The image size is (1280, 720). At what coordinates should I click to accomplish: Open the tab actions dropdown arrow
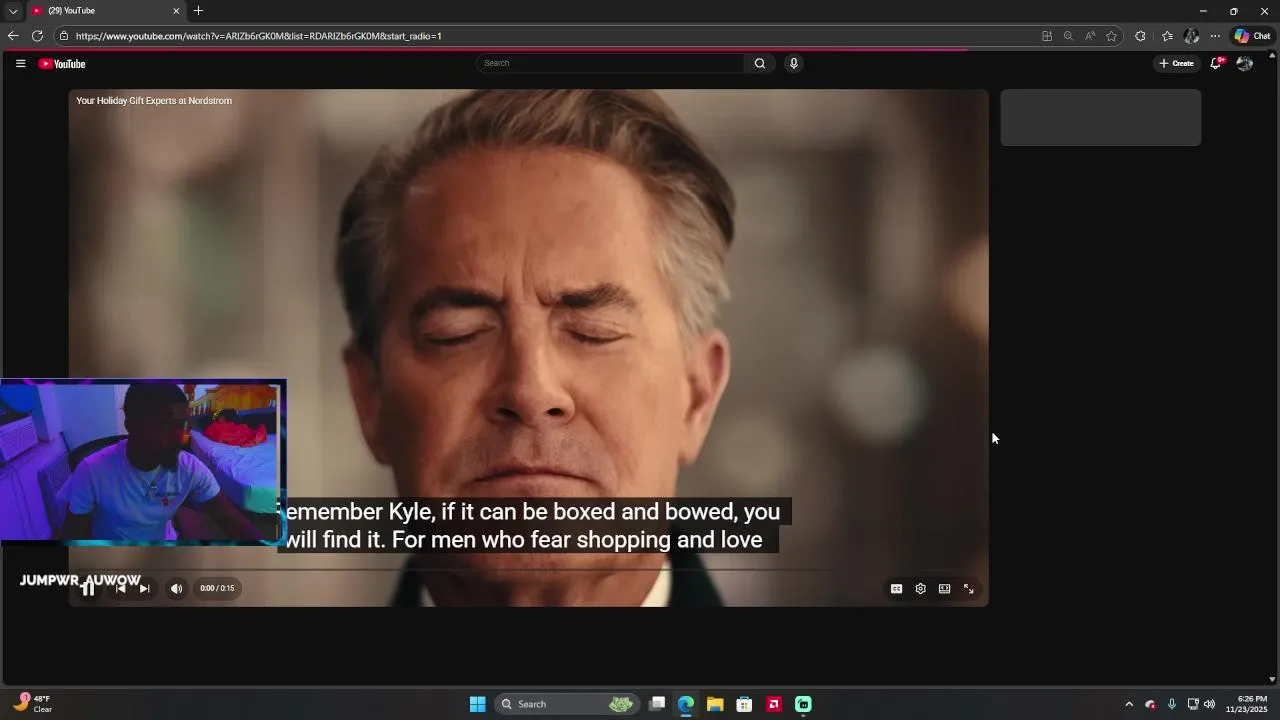pyautogui.click(x=13, y=11)
